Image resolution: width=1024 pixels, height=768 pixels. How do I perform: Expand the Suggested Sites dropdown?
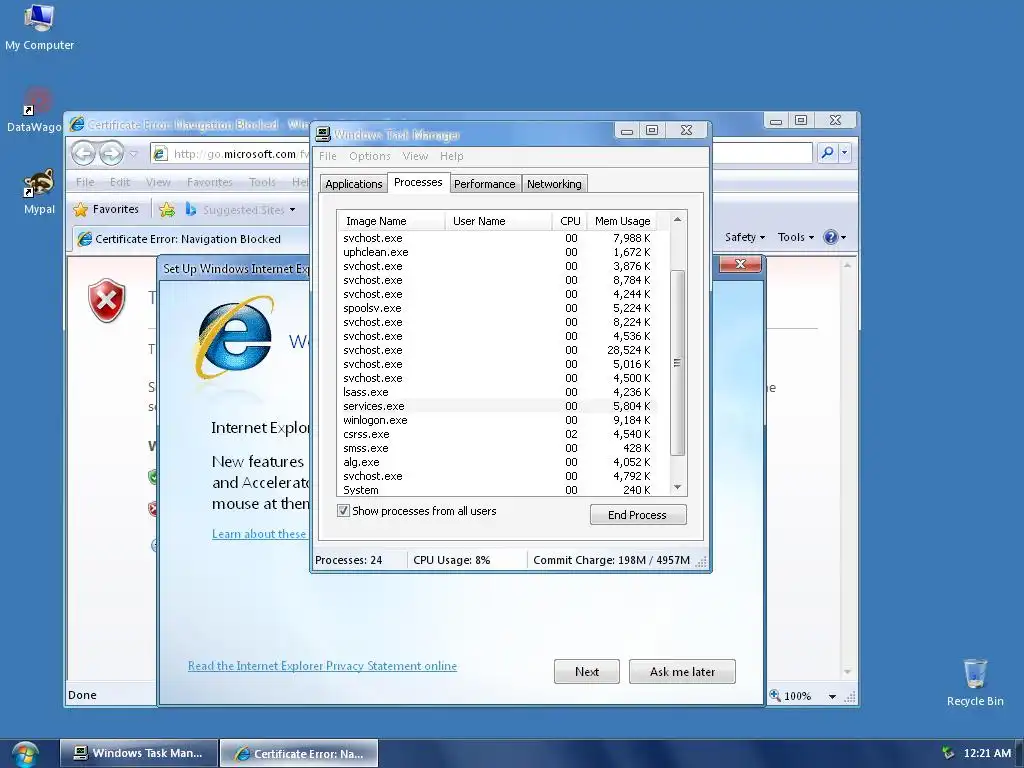click(293, 210)
